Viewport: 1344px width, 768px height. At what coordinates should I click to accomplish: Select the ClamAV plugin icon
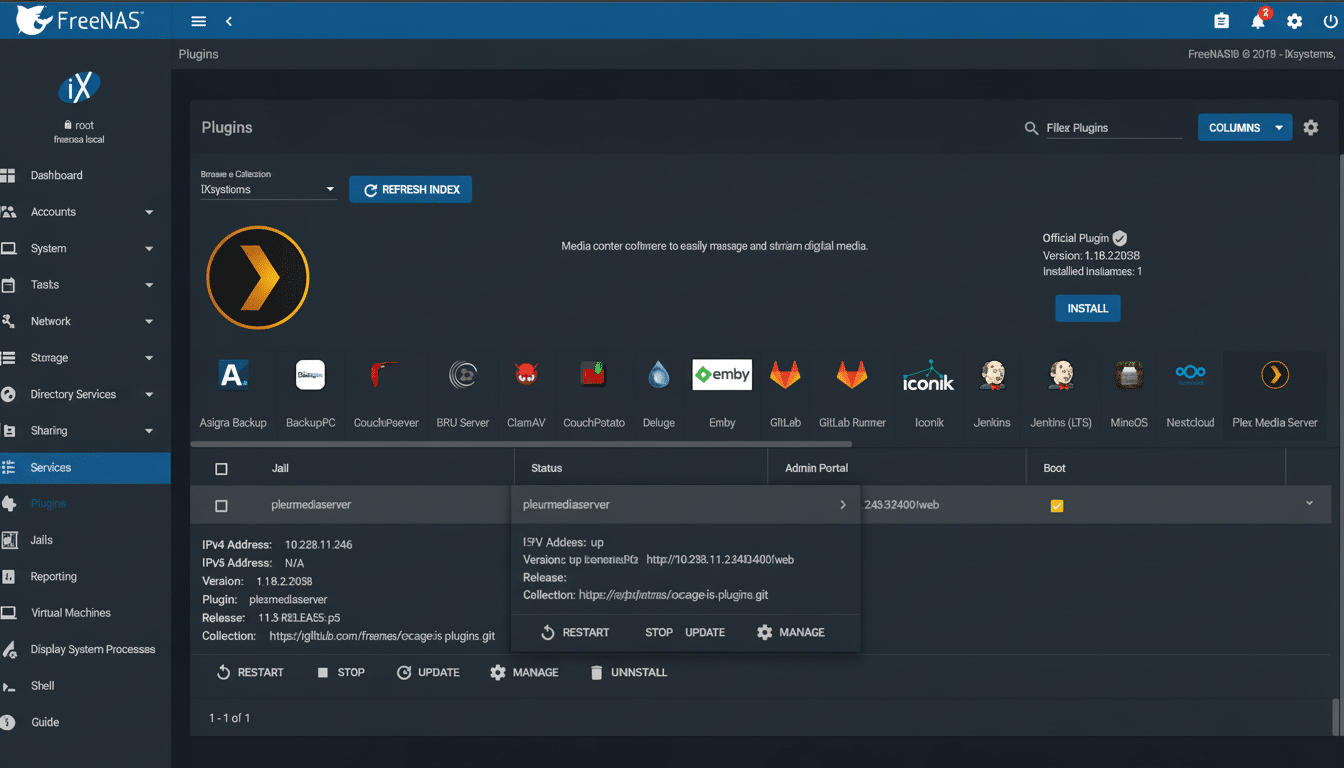pyautogui.click(x=526, y=375)
